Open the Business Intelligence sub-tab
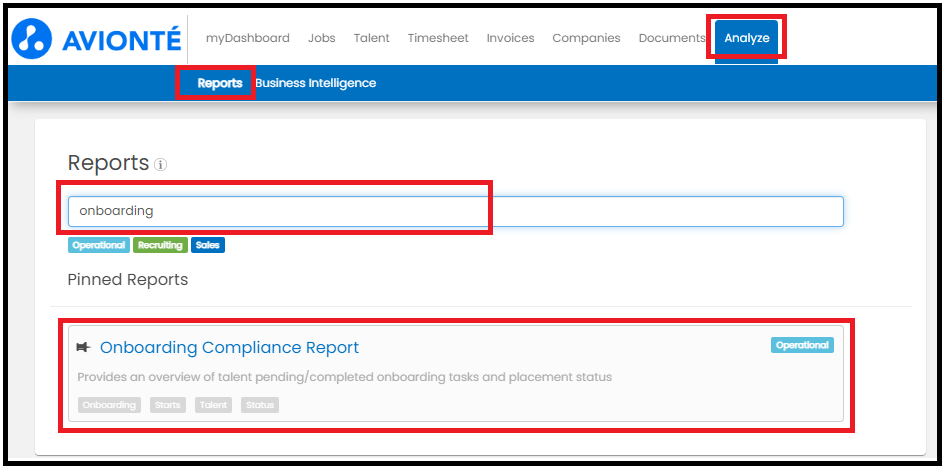943x471 pixels. pos(316,83)
